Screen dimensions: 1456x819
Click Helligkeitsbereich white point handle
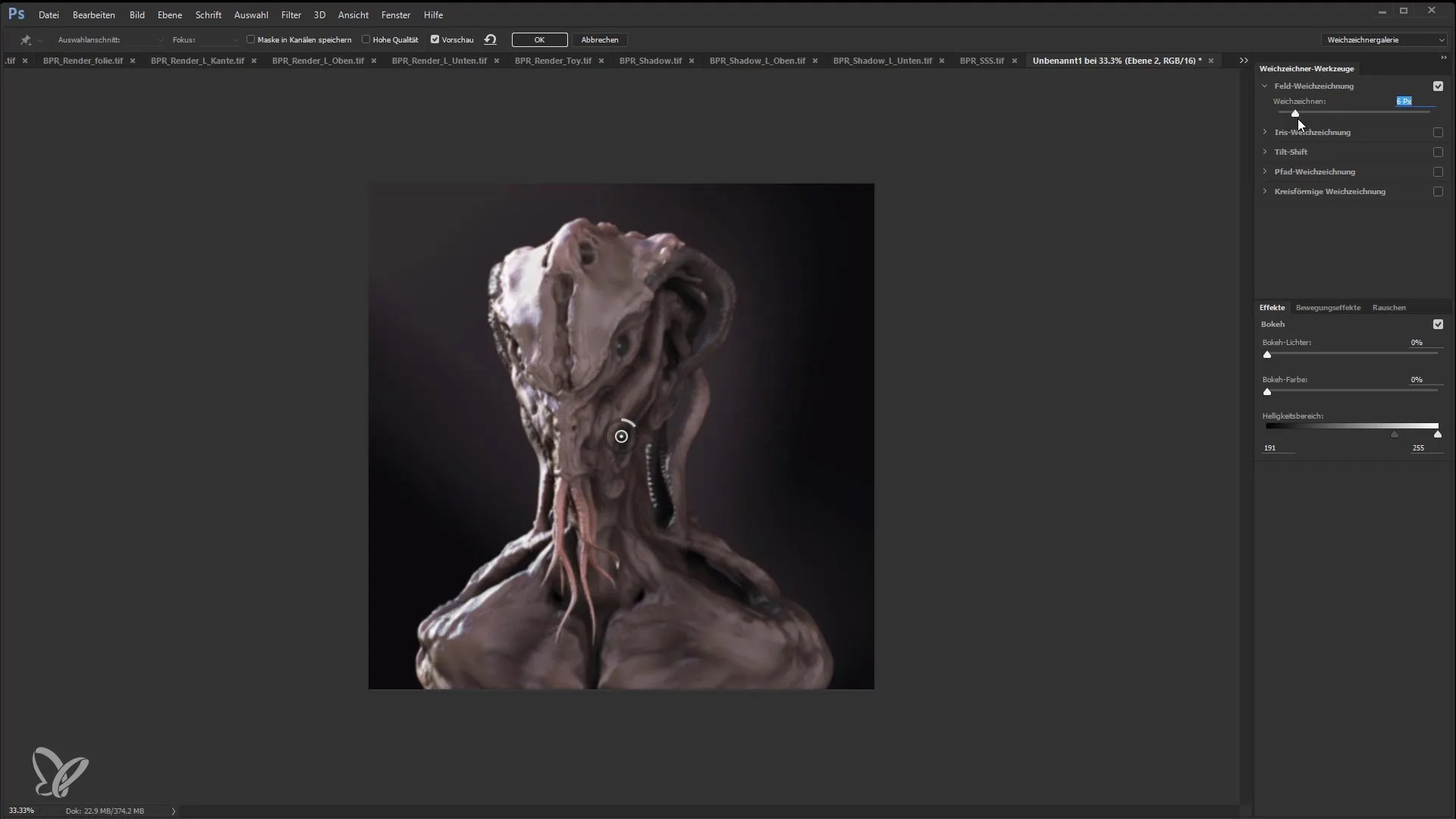coord(1438,435)
